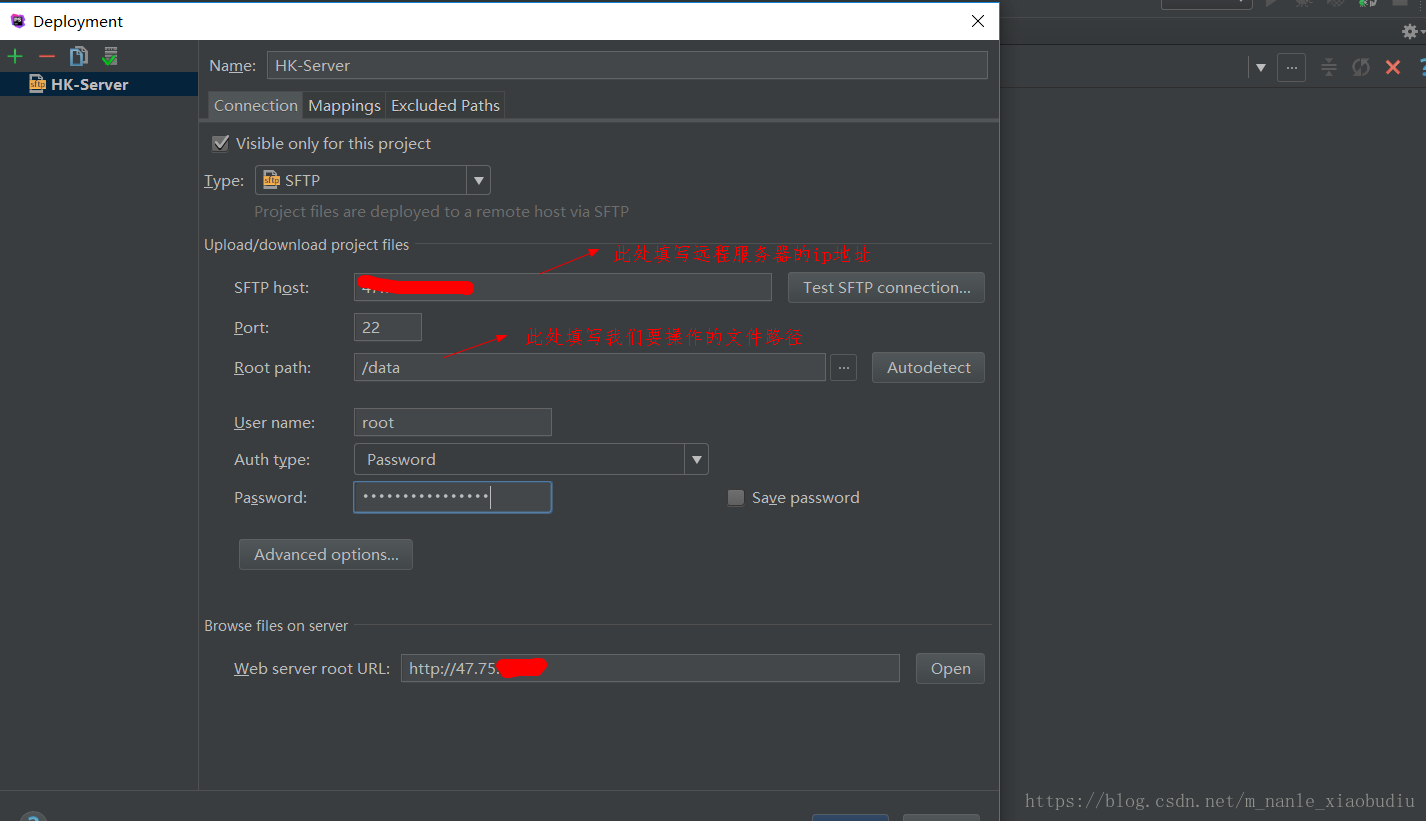This screenshot has width=1426, height=821.
Task: Switch to the Connection tab
Action: [255, 105]
